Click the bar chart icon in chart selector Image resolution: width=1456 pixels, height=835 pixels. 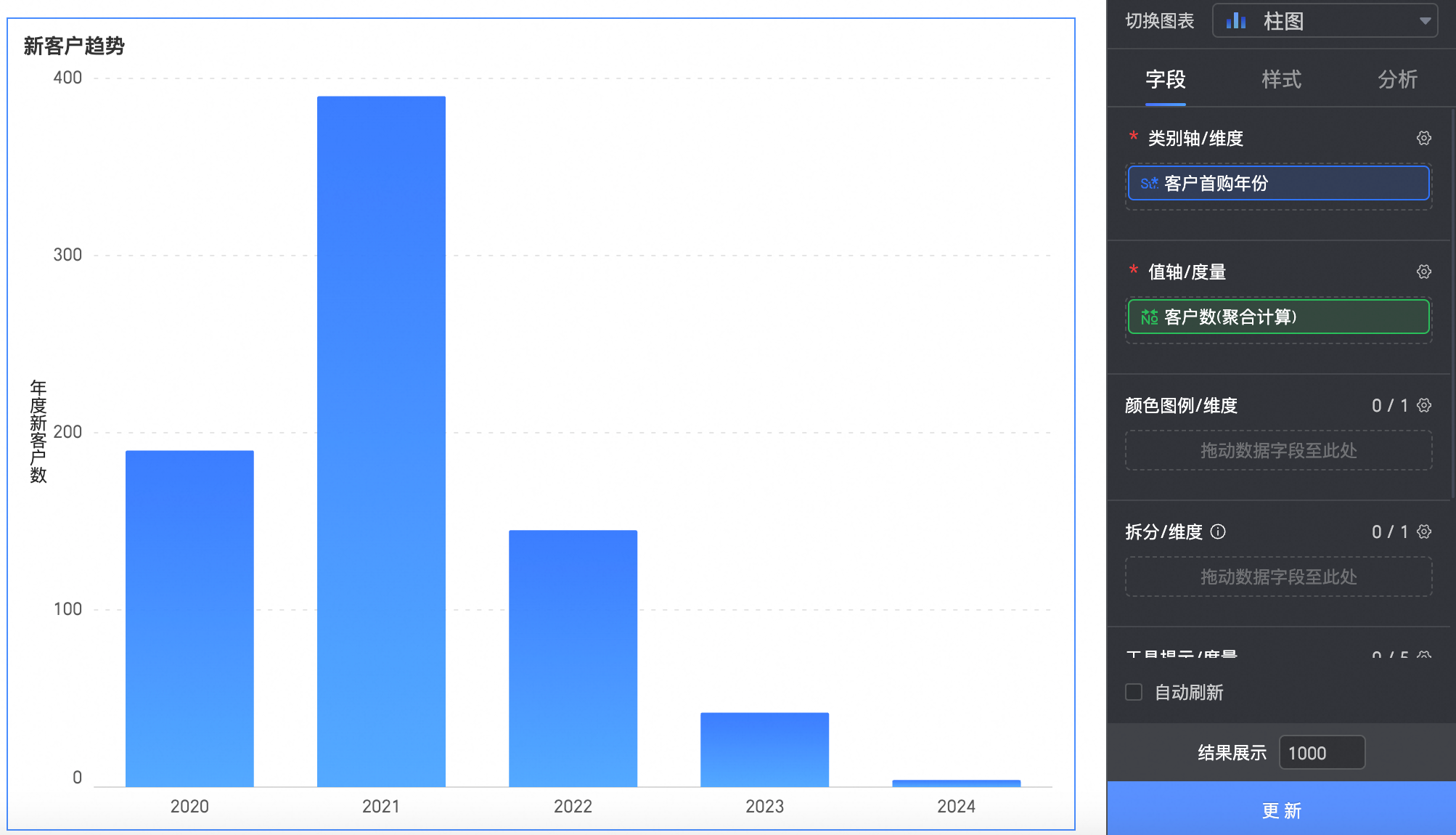coord(1235,21)
